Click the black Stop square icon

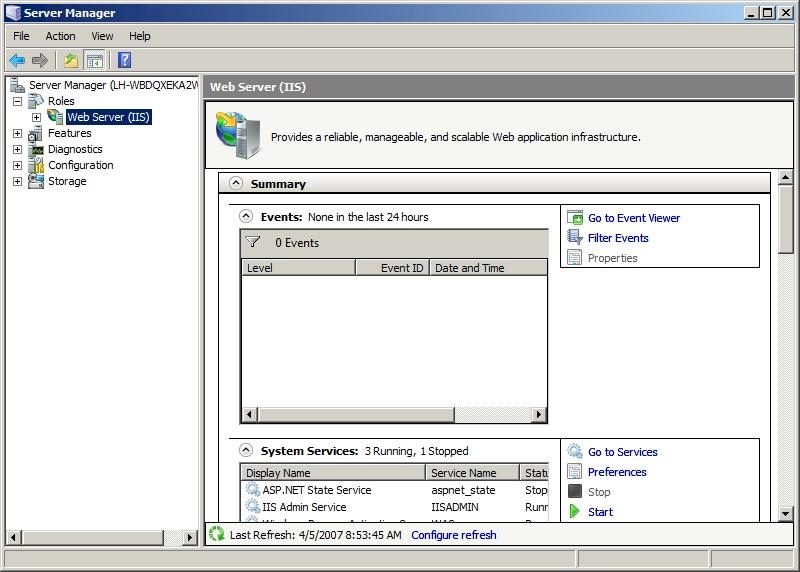575,491
